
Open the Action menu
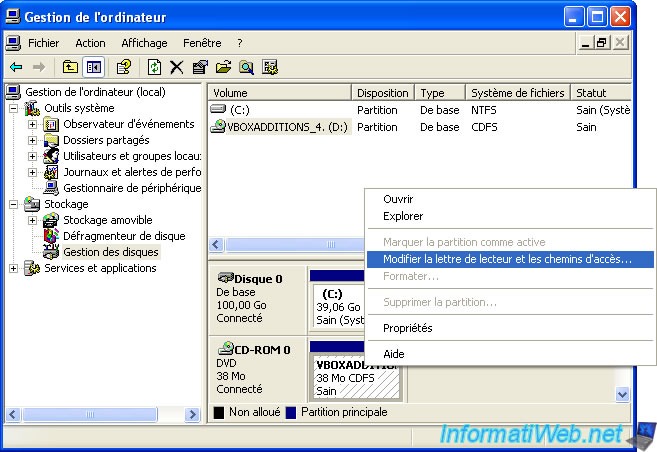[90, 43]
